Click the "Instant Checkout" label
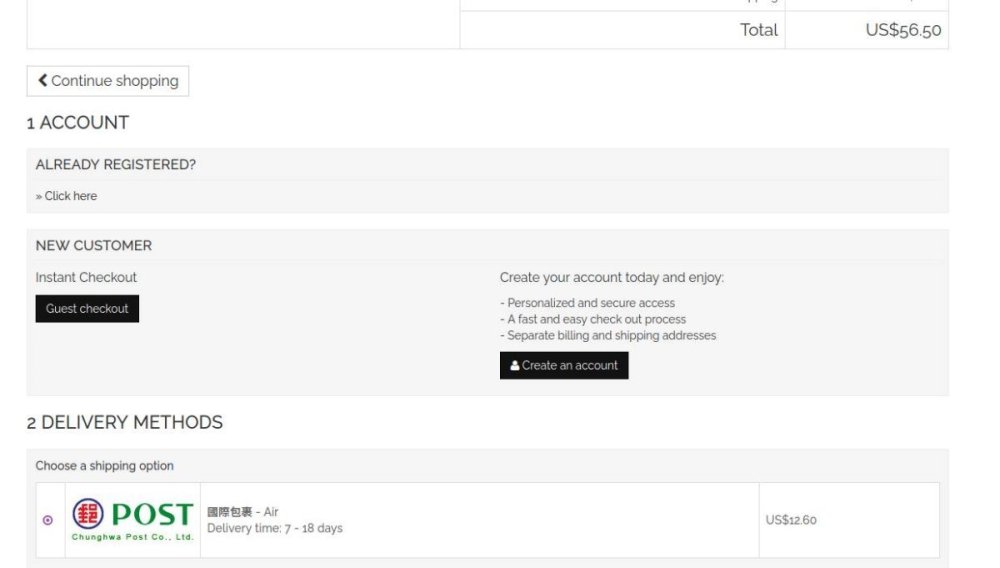The image size is (1000, 568). coord(86,277)
